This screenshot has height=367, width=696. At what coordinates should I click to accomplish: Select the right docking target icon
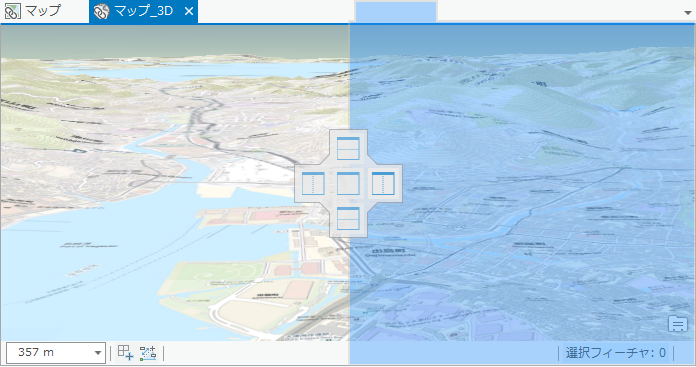[383, 183]
